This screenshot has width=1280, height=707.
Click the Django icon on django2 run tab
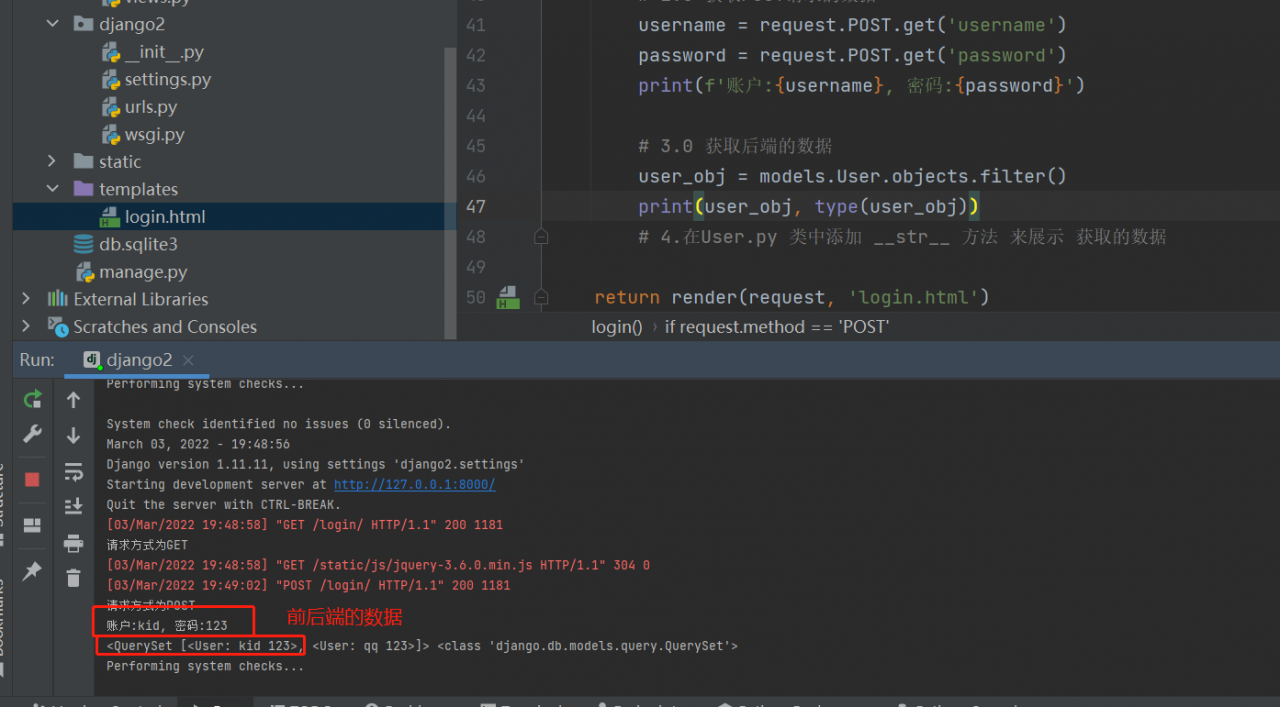pyautogui.click(x=92, y=360)
